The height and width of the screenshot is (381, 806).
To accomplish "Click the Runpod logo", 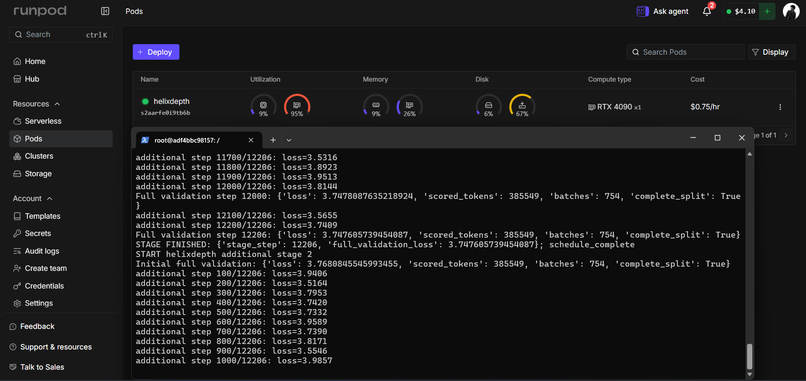I will tap(40, 11).
